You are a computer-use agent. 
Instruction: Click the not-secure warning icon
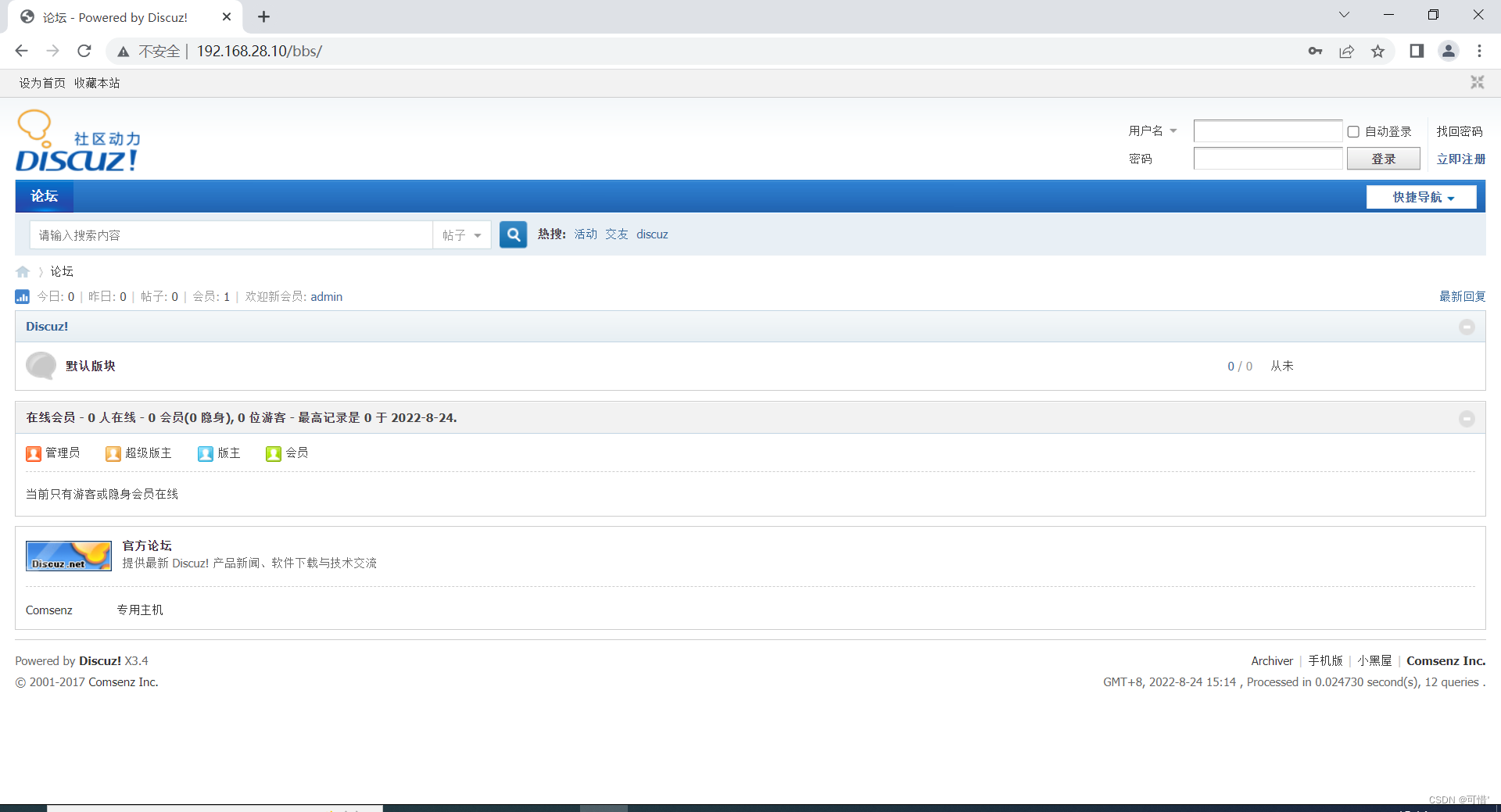(123, 52)
